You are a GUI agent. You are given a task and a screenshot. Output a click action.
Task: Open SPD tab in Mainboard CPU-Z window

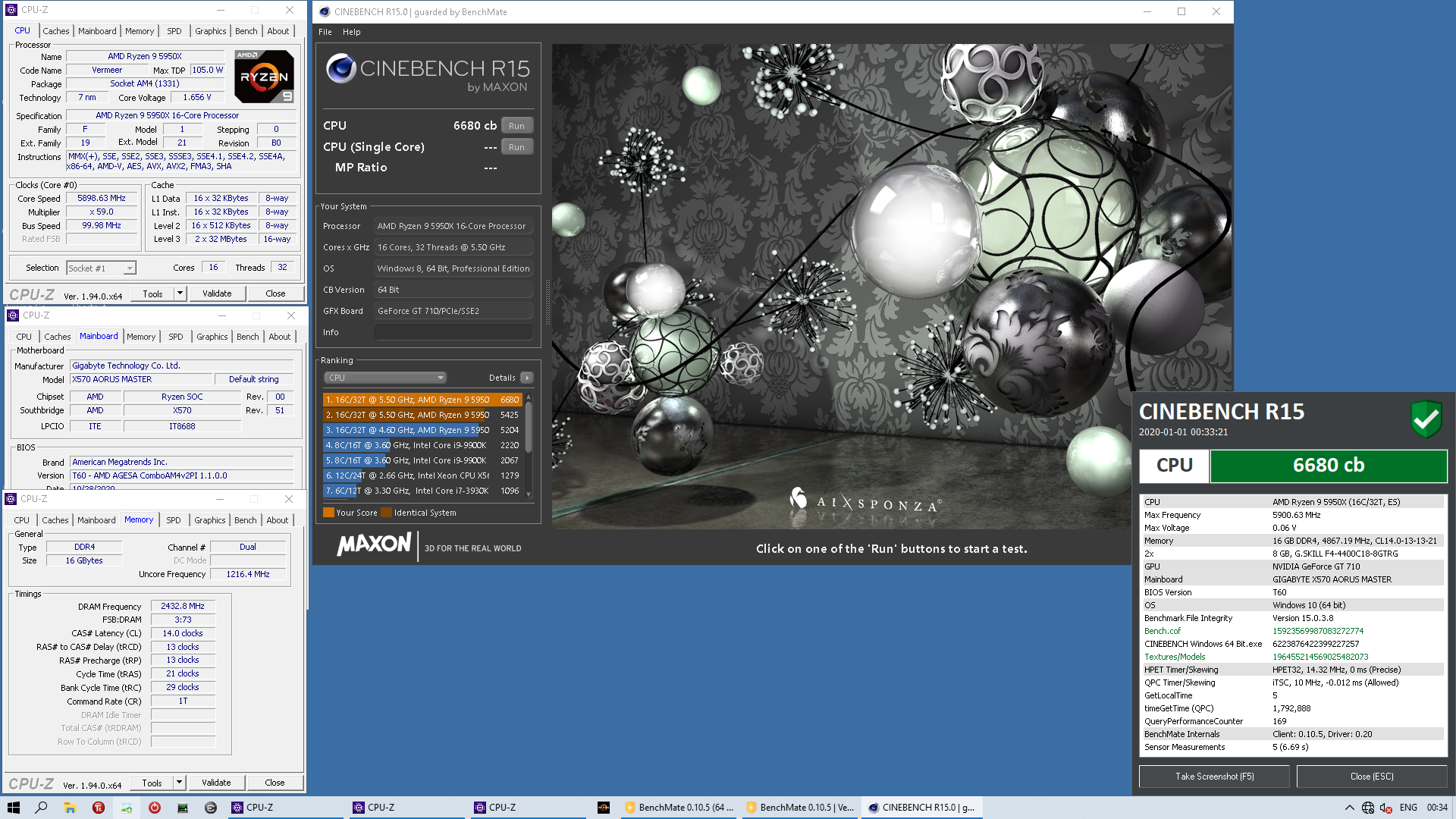point(176,337)
